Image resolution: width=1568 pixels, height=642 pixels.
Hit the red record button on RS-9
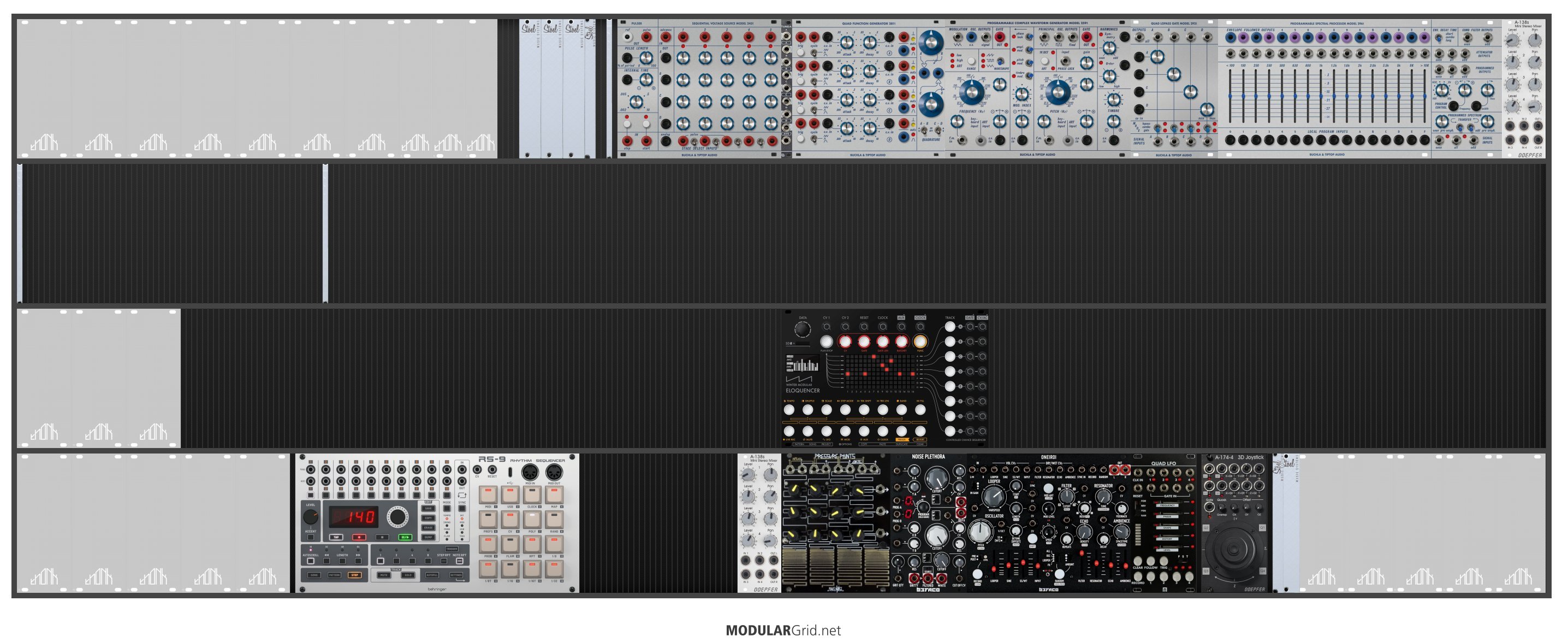point(359,537)
